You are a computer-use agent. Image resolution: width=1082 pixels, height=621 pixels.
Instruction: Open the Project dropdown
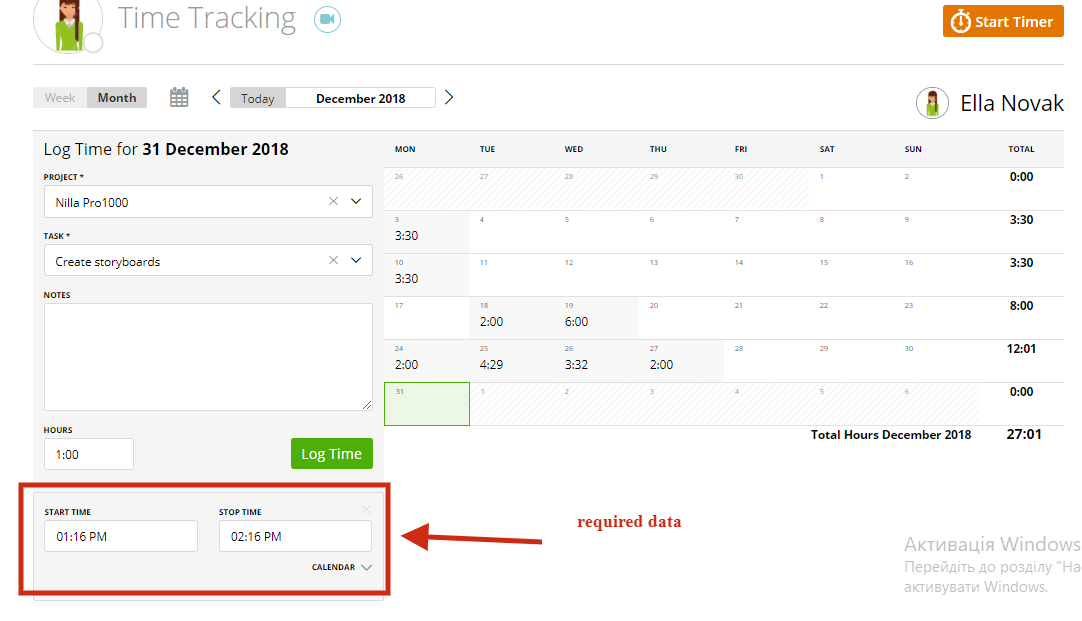click(356, 201)
